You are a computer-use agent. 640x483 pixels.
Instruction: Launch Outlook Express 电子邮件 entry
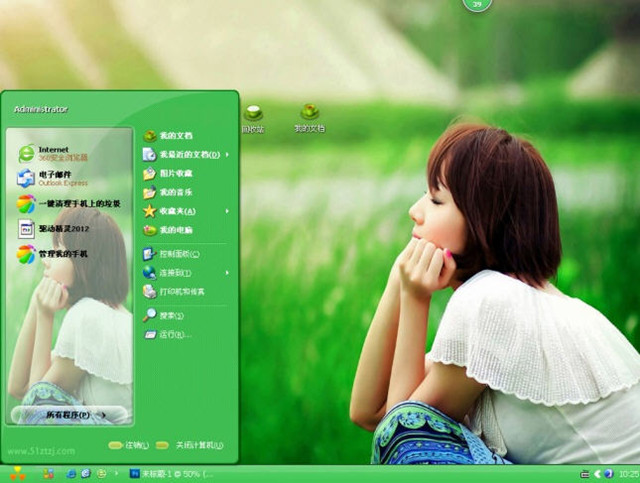click(52, 179)
